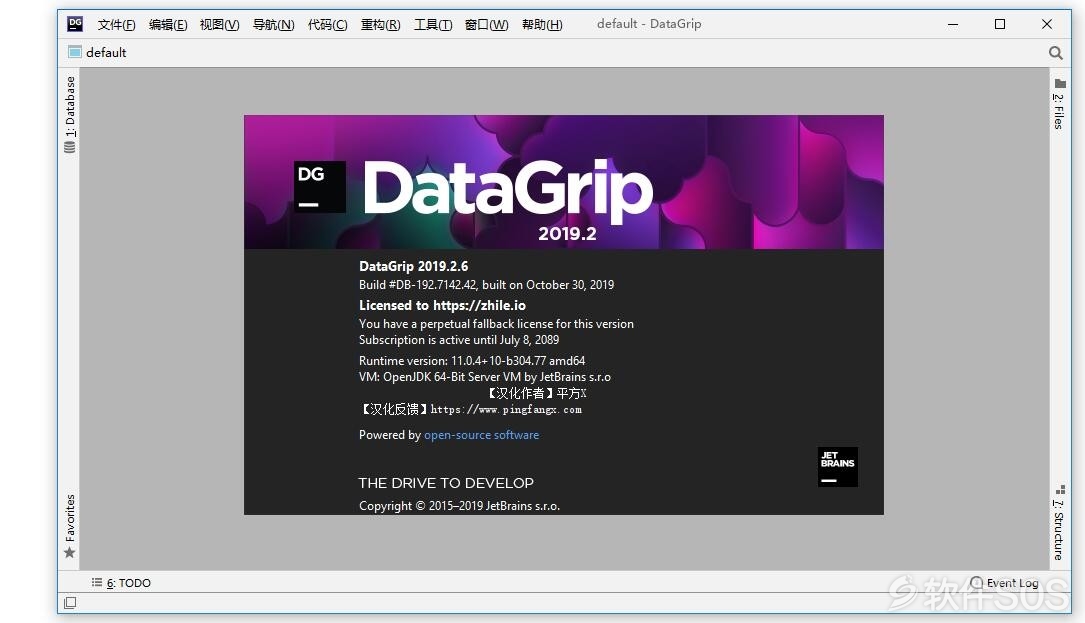Click the Build #DB-192.7142.42 line
Screen dimensions: 1085x623
point(486,285)
